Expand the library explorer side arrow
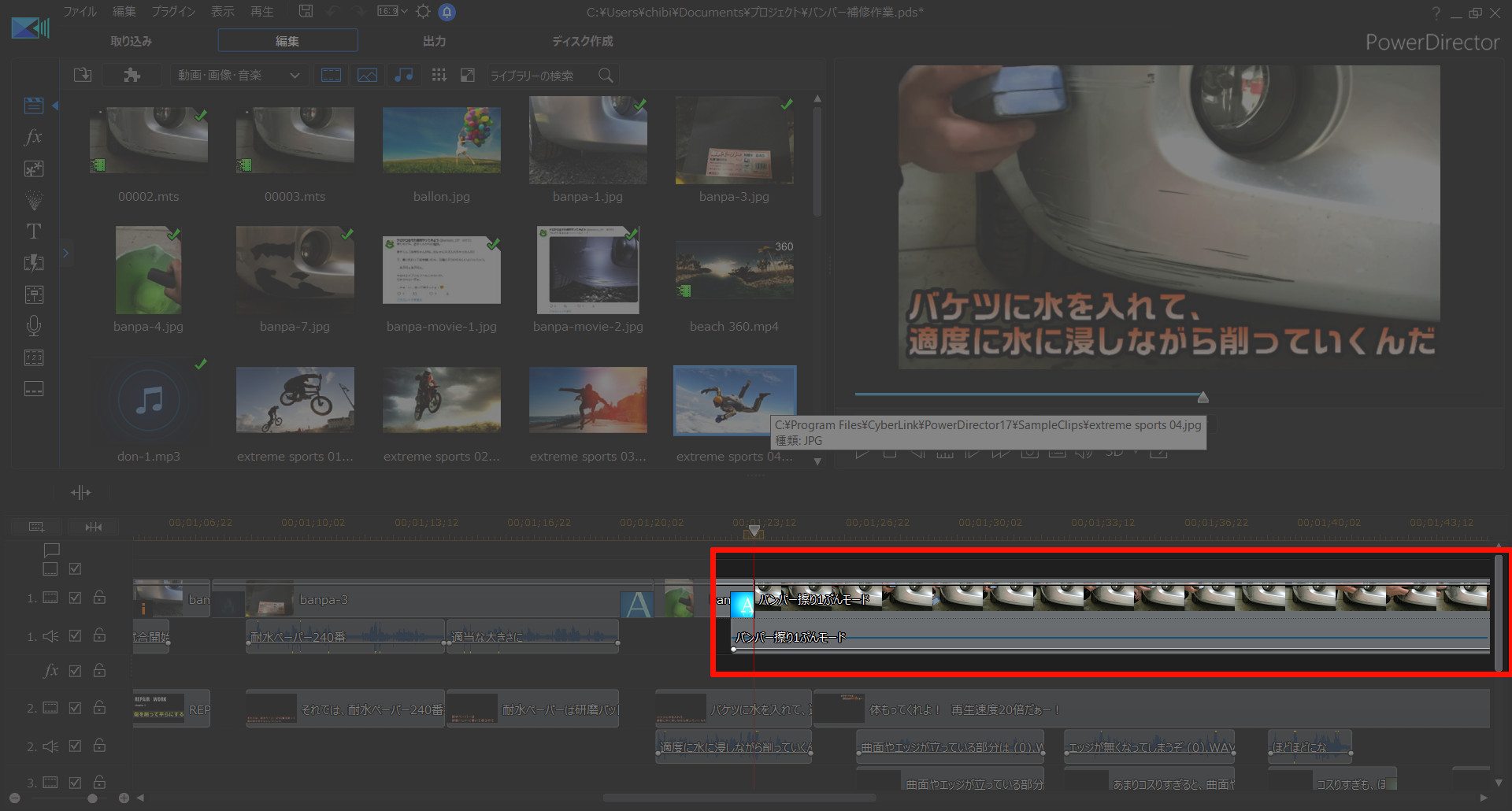The width and height of the screenshot is (1512, 811). pyautogui.click(x=66, y=253)
